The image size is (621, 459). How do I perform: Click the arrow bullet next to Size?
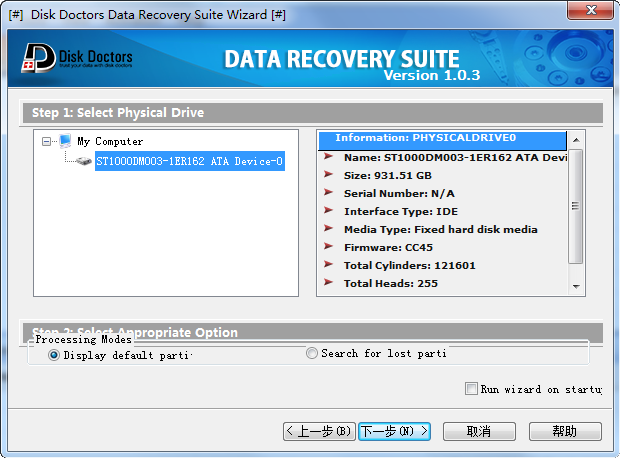(x=329, y=175)
